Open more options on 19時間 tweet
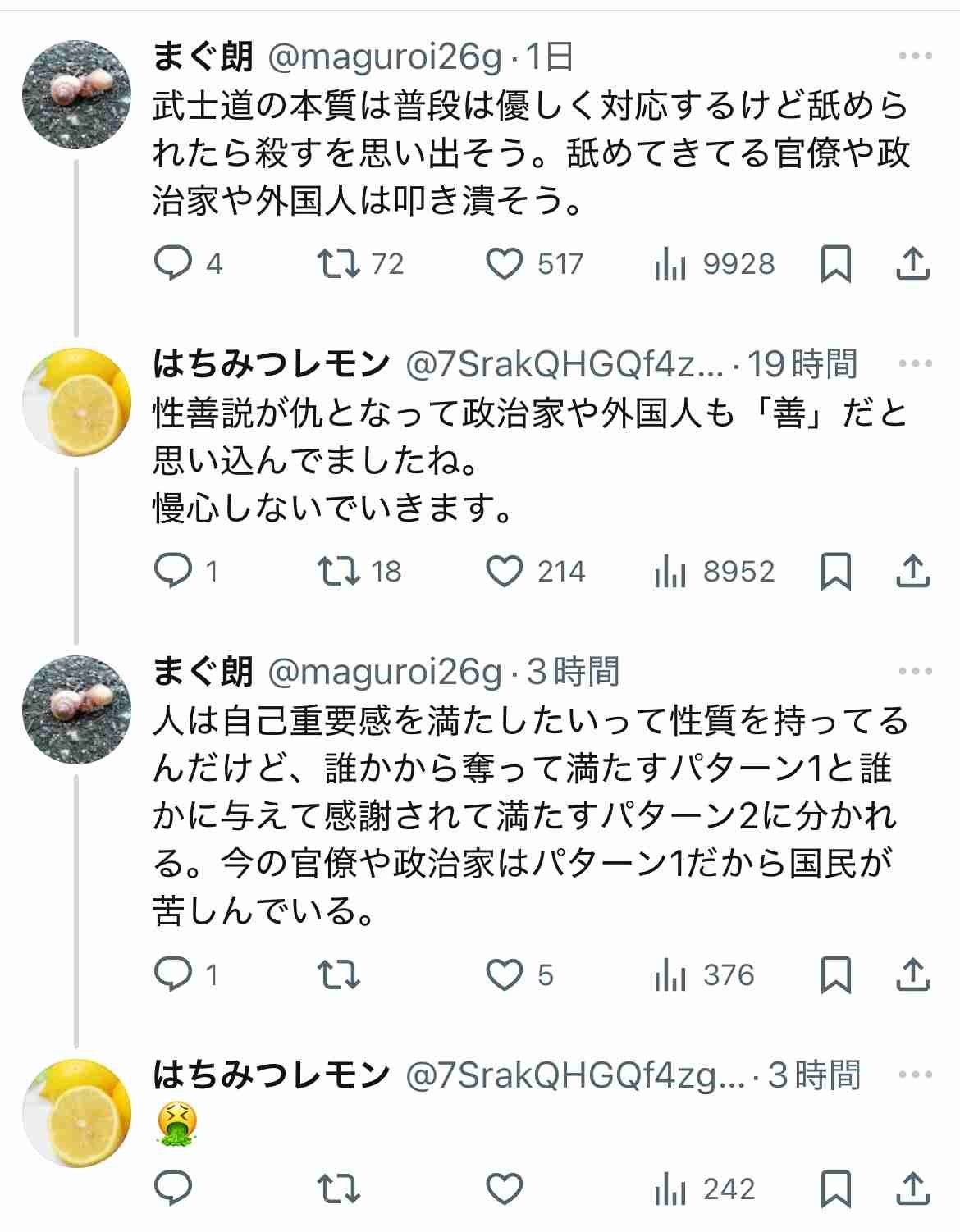This screenshot has width=960, height=1232. pyautogui.click(x=915, y=363)
